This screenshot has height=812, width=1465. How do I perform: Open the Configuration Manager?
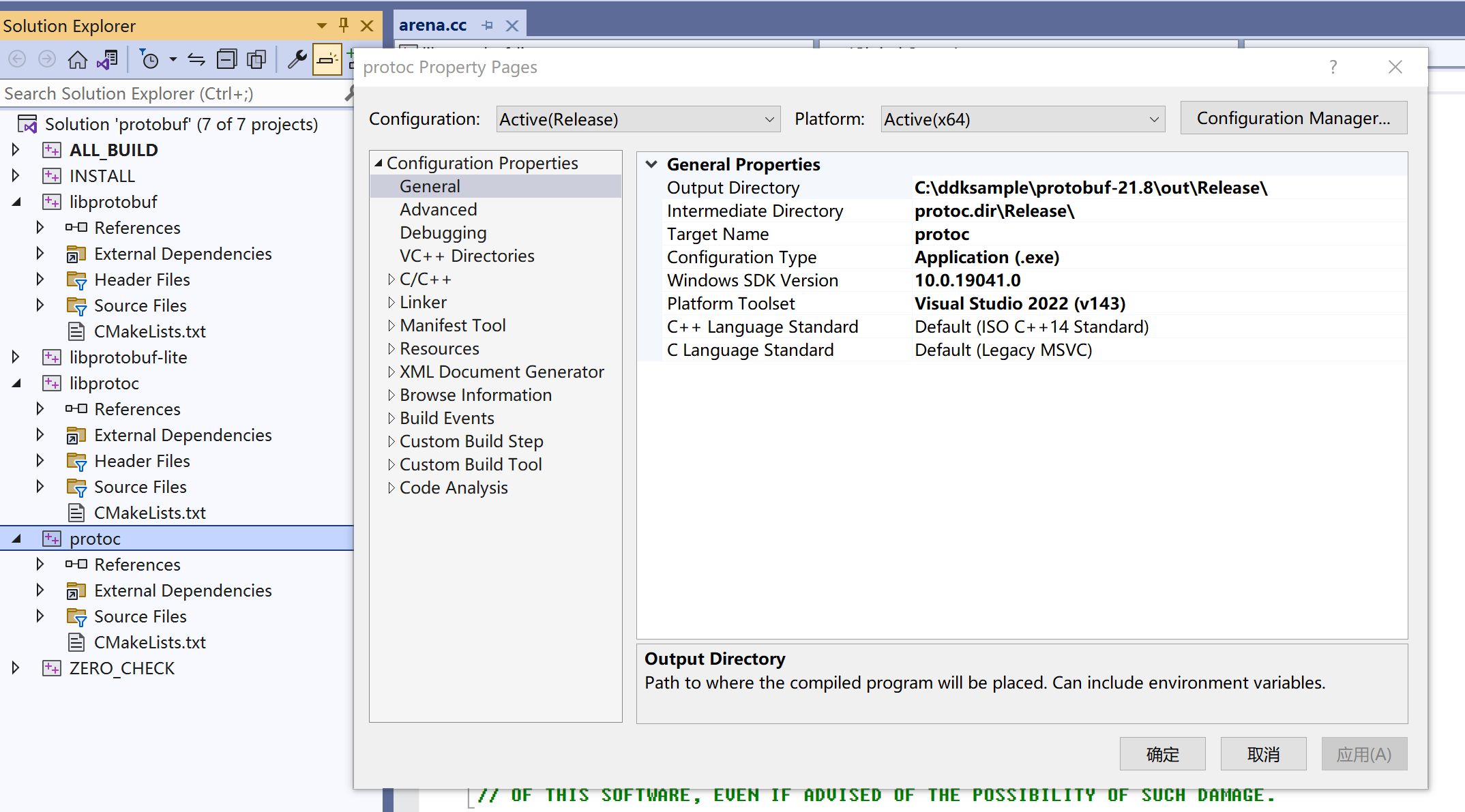(x=1293, y=118)
